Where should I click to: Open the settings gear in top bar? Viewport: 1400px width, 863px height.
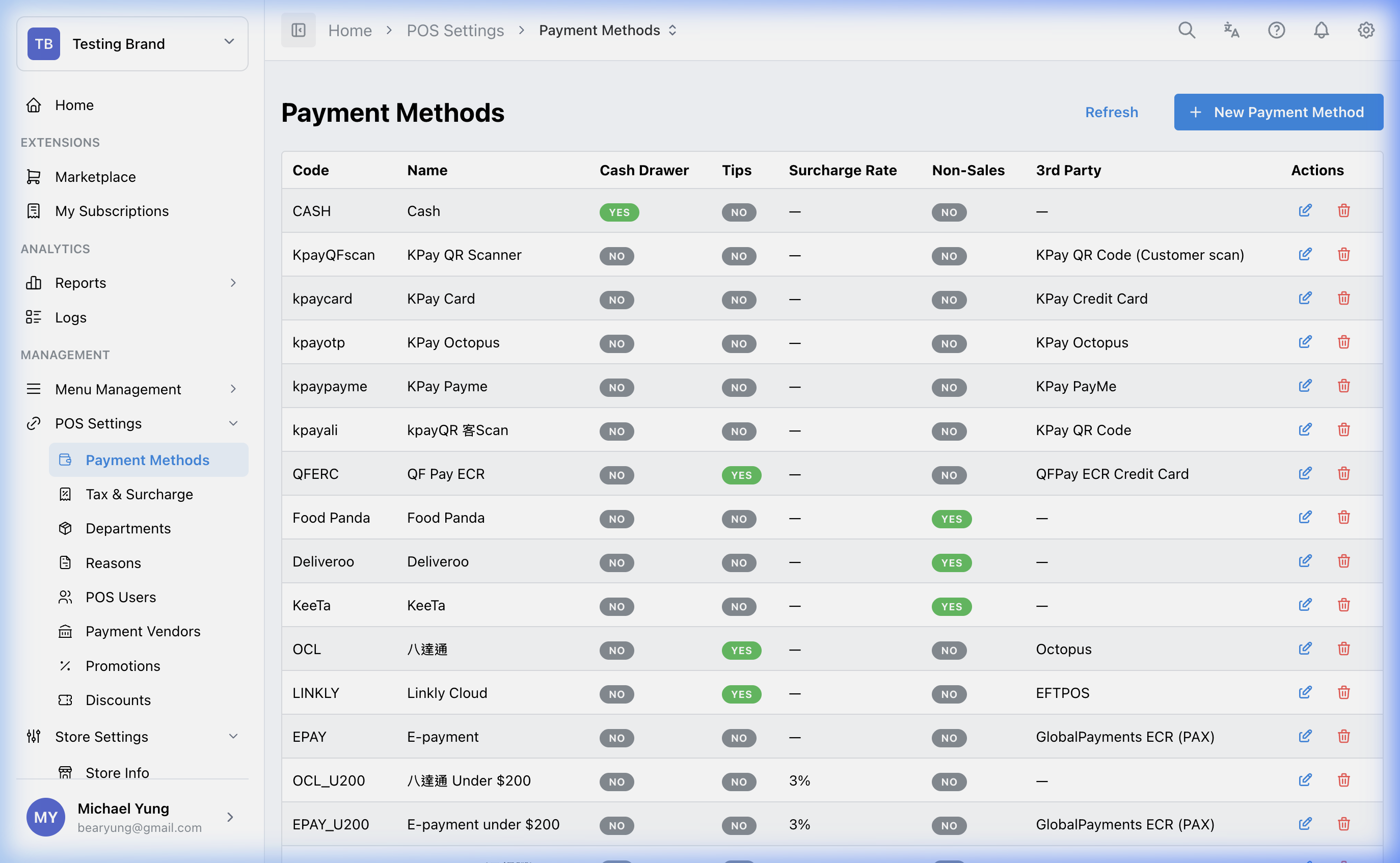click(x=1366, y=30)
